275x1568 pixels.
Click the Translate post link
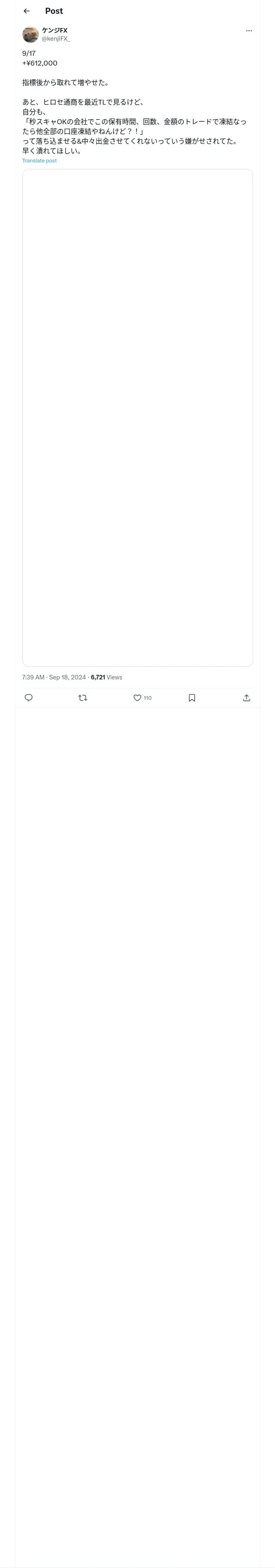[x=40, y=161]
